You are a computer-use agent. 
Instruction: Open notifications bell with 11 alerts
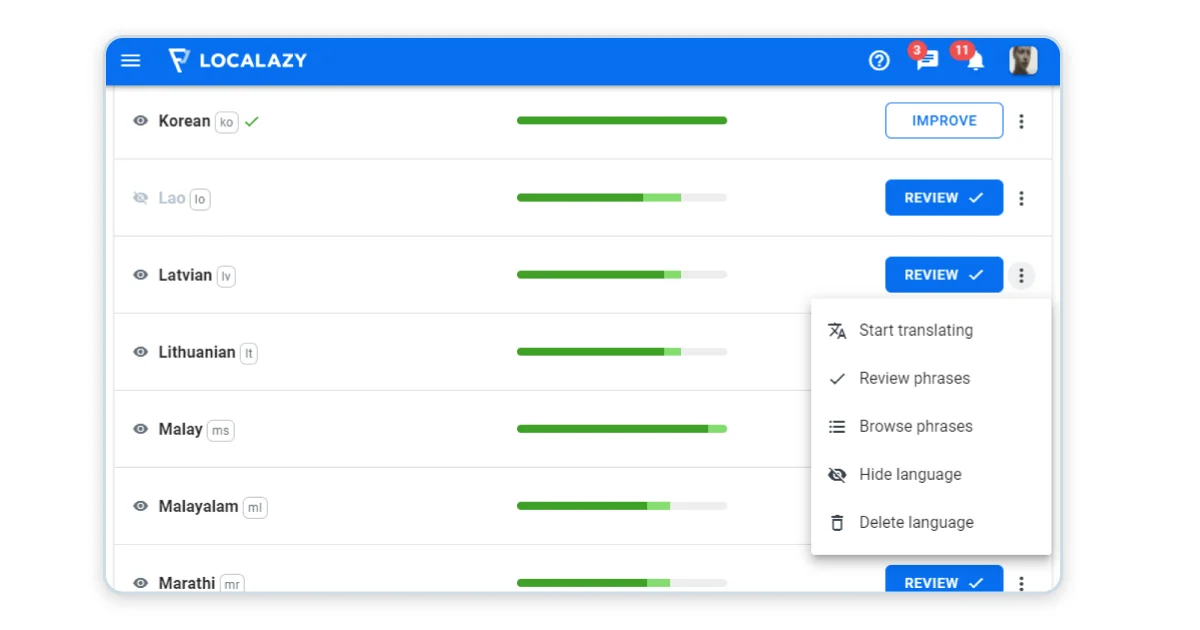pyautogui.click(x=974, y=62)
